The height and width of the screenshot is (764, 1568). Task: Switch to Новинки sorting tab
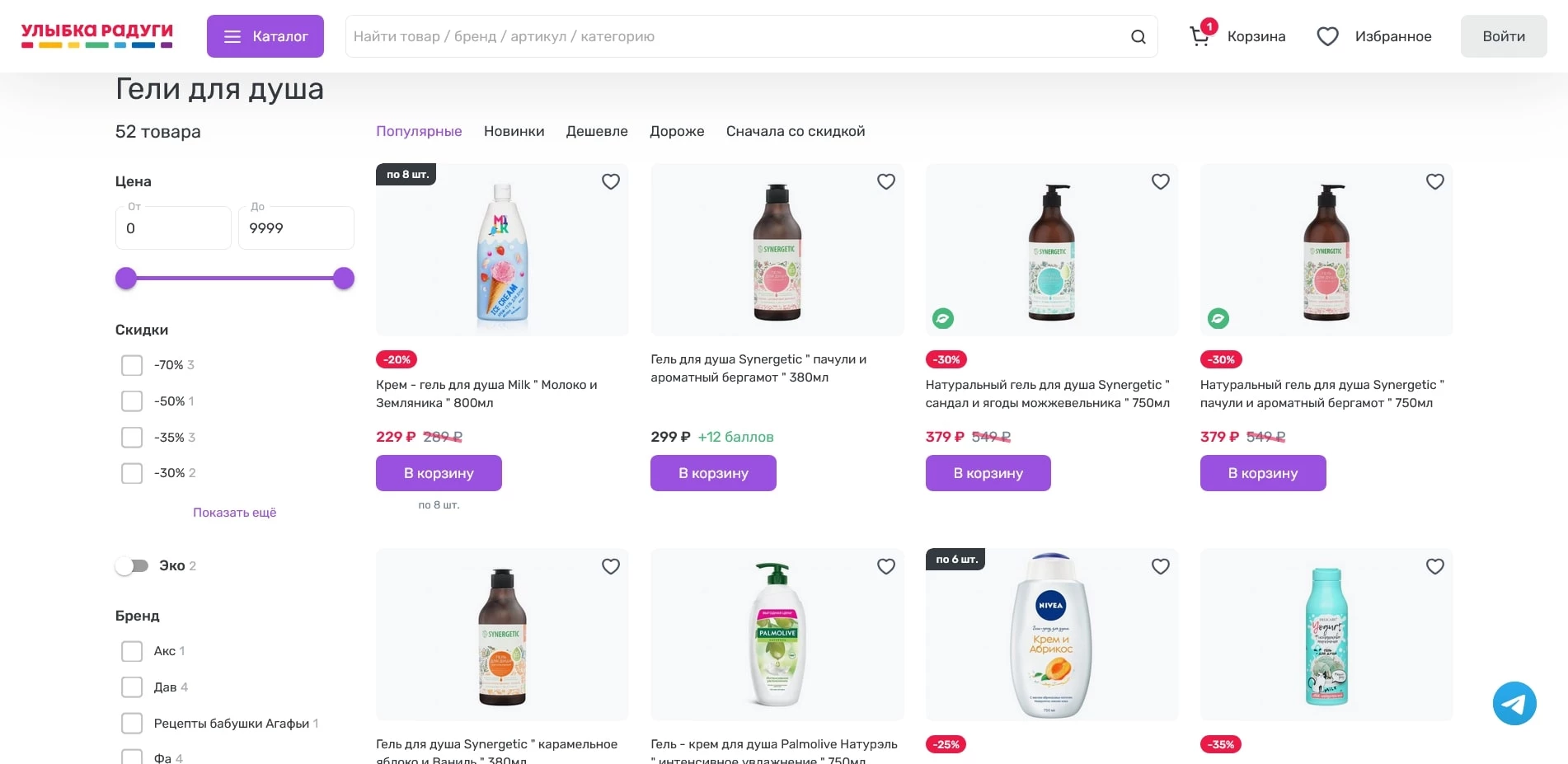coord(514,131)
